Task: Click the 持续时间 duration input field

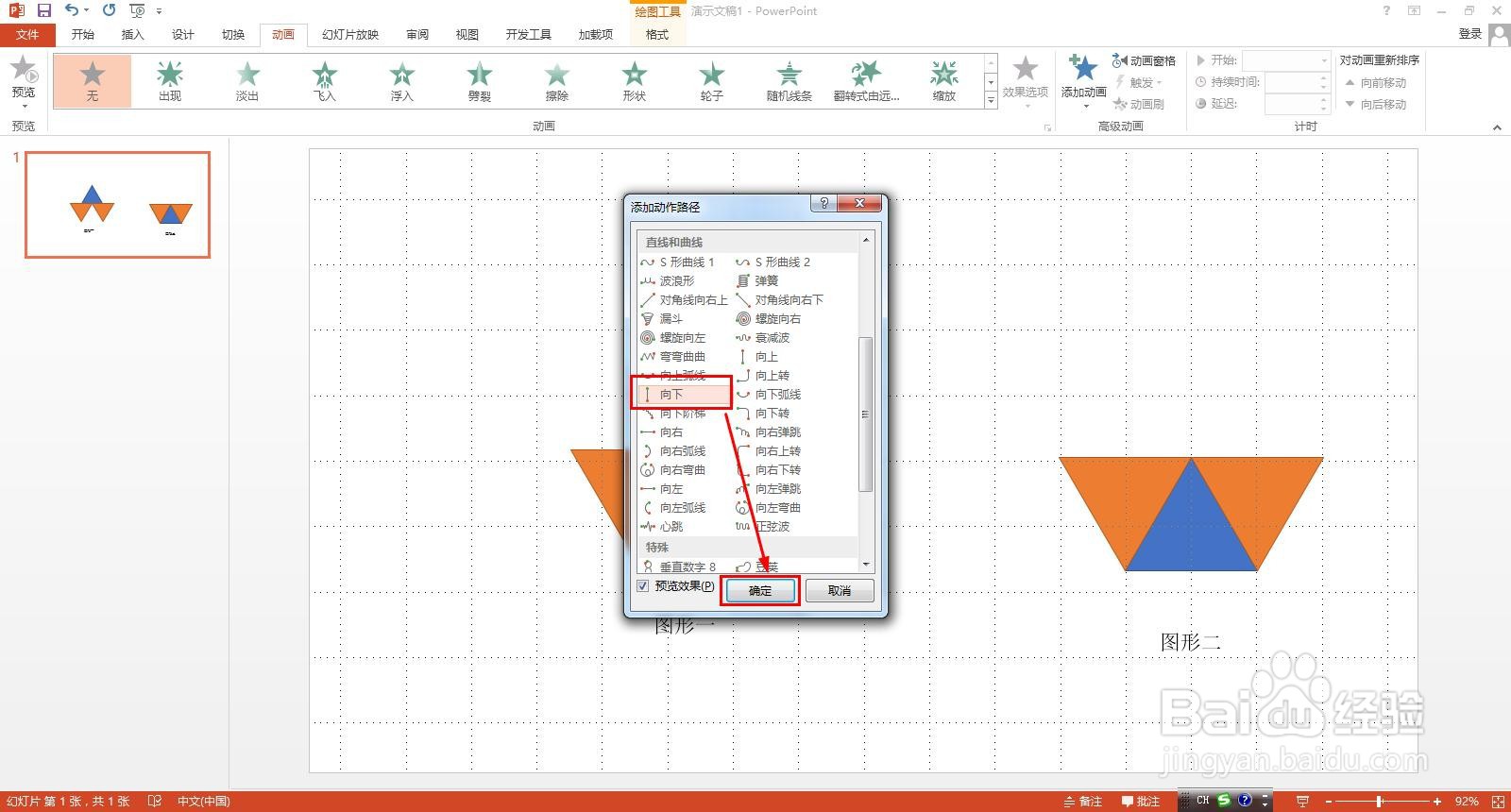Action: [1297, 82]
